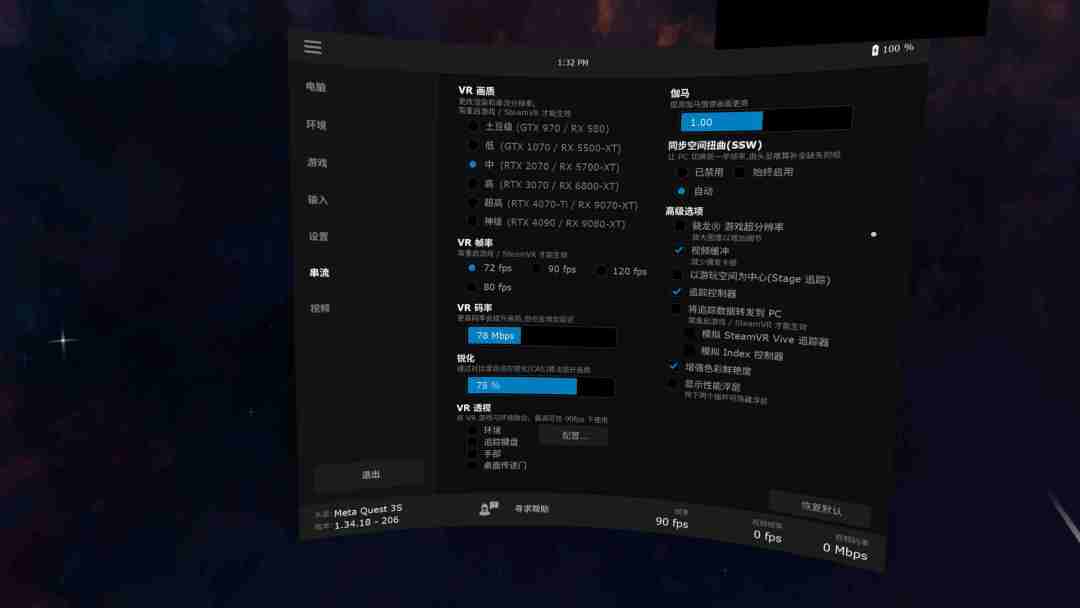Toggle the 视频缓冲 video buffering checkbox
This screenshot has height=608, width=1080.
click(678, 250)
